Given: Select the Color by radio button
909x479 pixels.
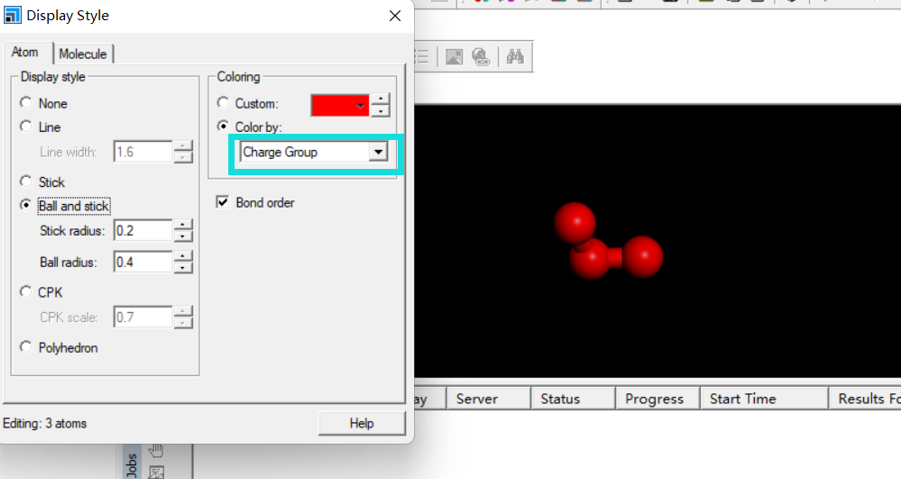Looking at the screenshot, I should tap(223, 126).
